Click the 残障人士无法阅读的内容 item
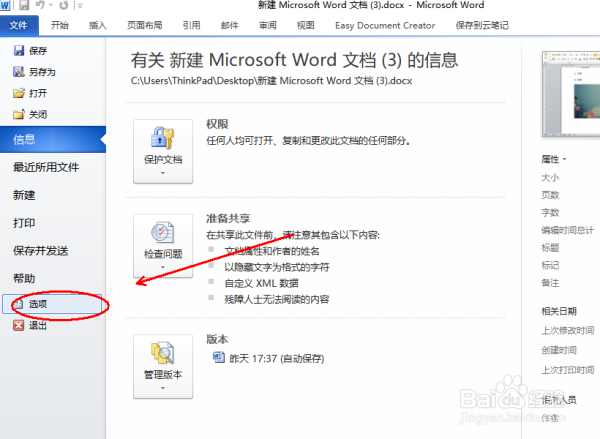Viewport: 600px width, 439px height. tap(277, 299)
